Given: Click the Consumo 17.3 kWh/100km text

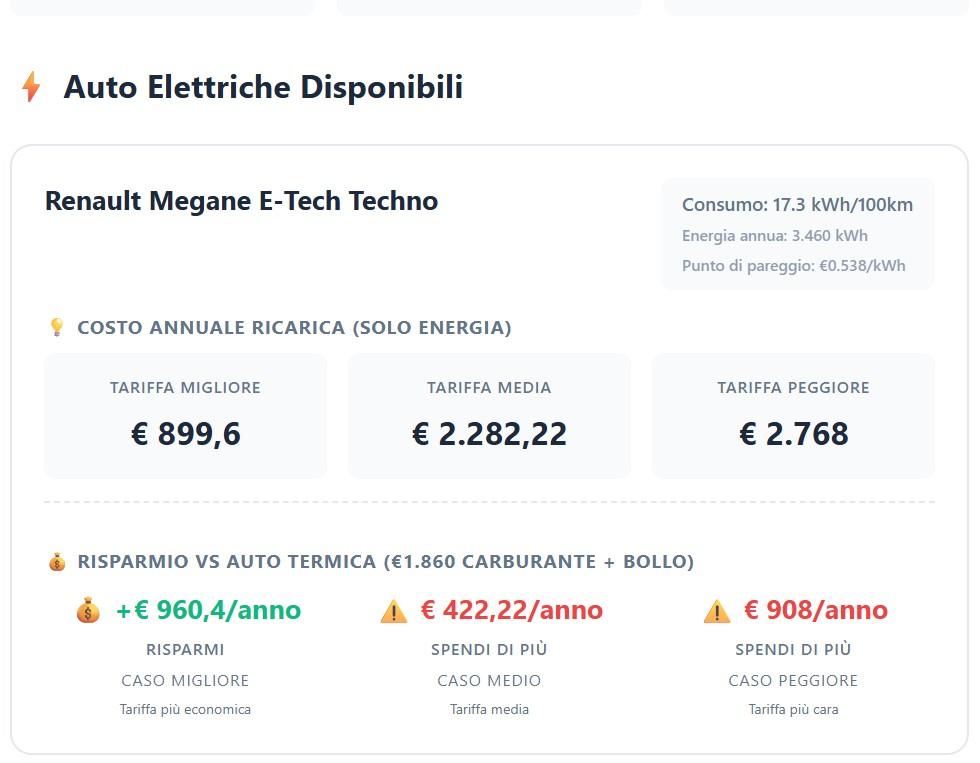Looking at the screenshot, I should point(797,205).
